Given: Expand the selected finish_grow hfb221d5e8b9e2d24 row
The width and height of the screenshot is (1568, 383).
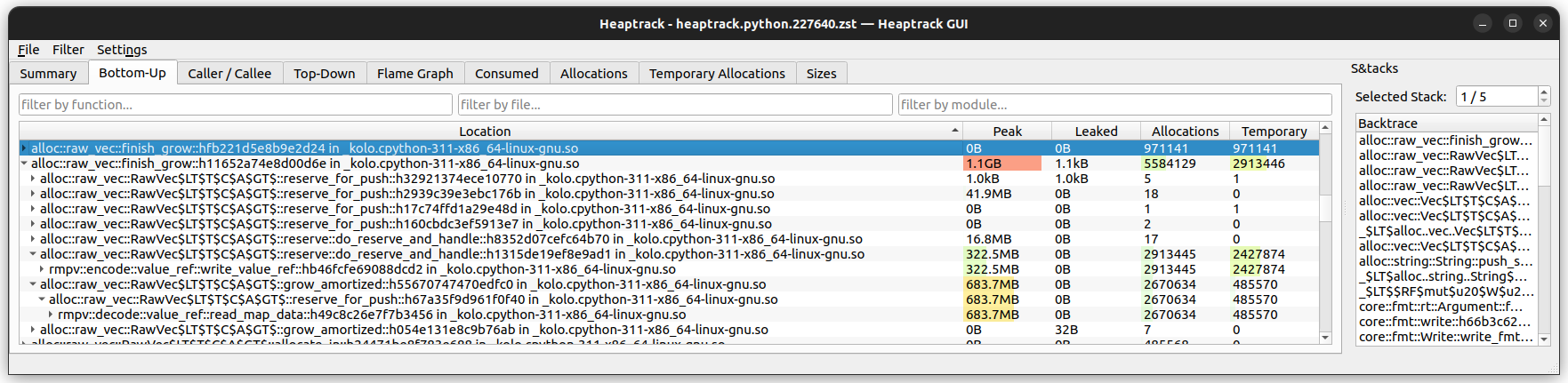Looking at the screenshot, I should coord(24,148).
